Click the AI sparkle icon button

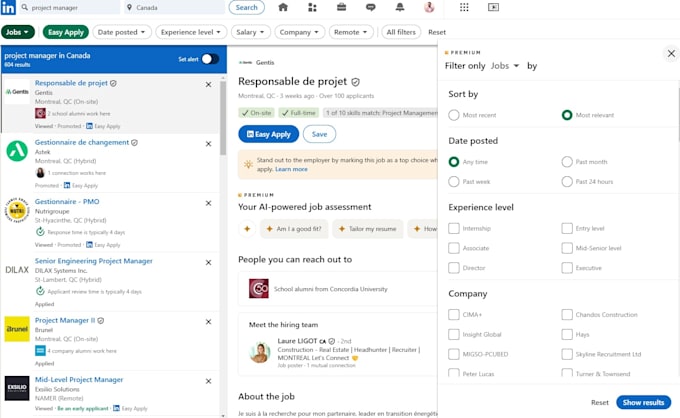click(x=247, y=229)
